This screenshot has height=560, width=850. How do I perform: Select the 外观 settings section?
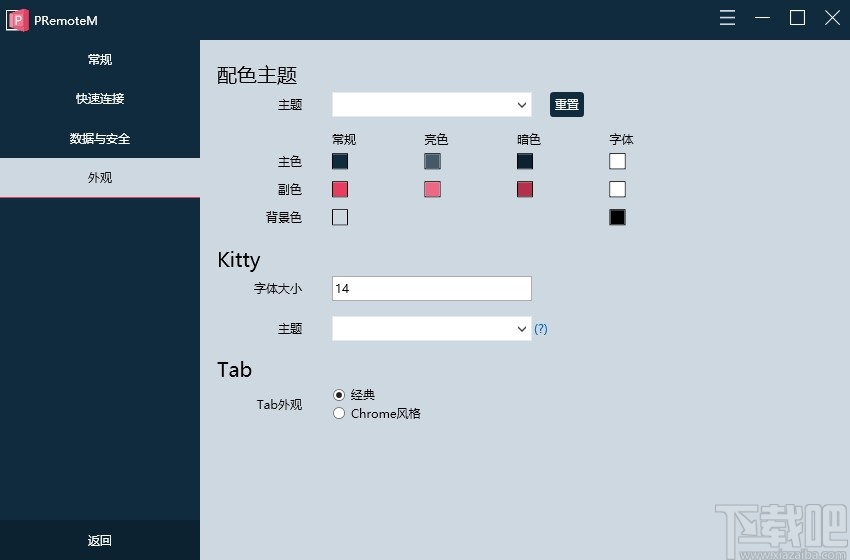coord(100,178)
